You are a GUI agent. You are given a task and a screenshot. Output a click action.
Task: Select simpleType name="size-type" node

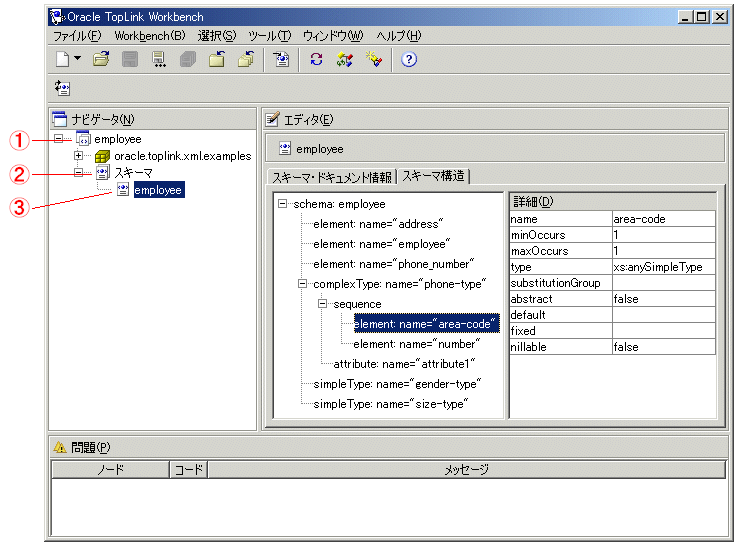(391, 404)
